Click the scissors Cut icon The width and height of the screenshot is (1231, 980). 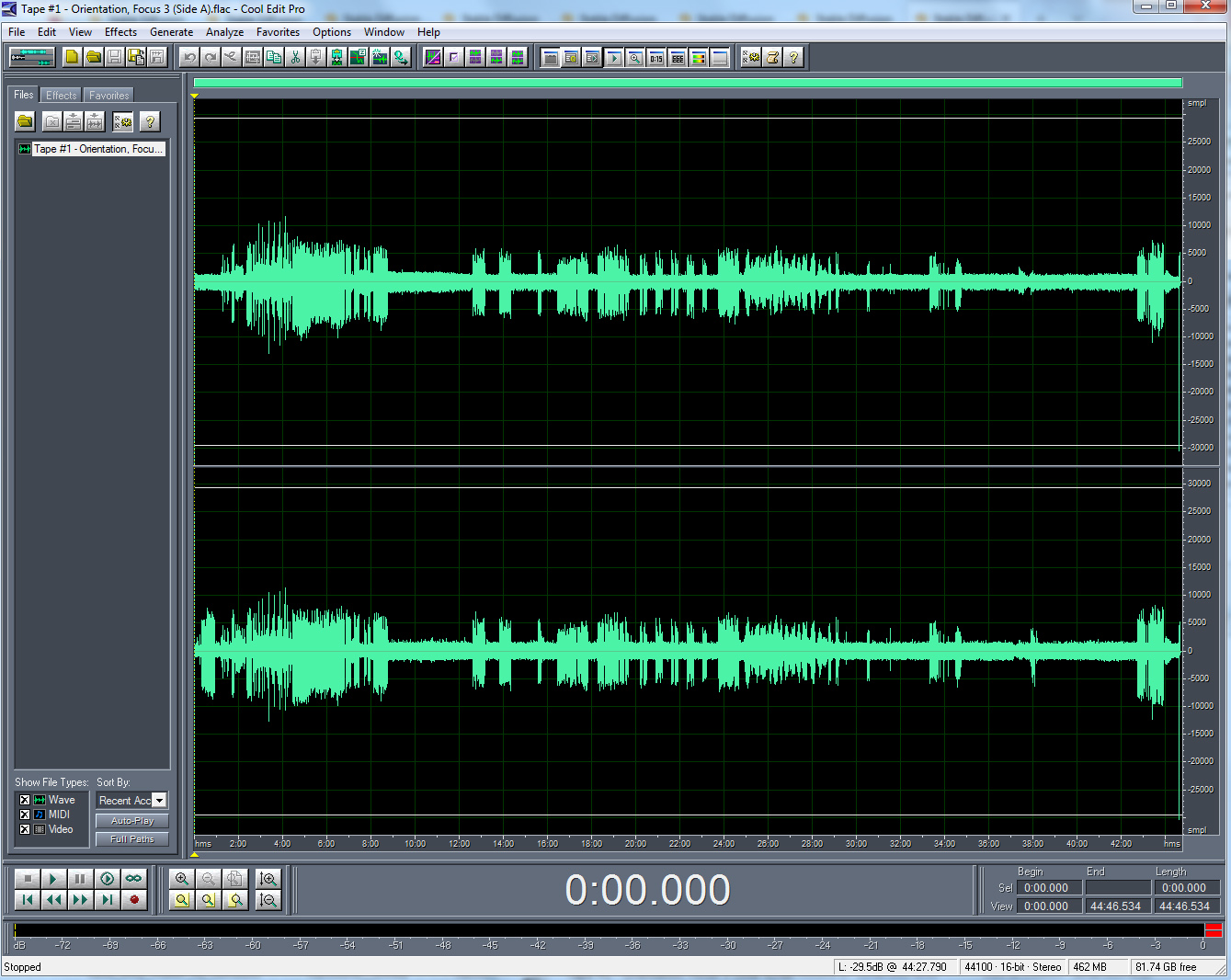click(295, 57)
